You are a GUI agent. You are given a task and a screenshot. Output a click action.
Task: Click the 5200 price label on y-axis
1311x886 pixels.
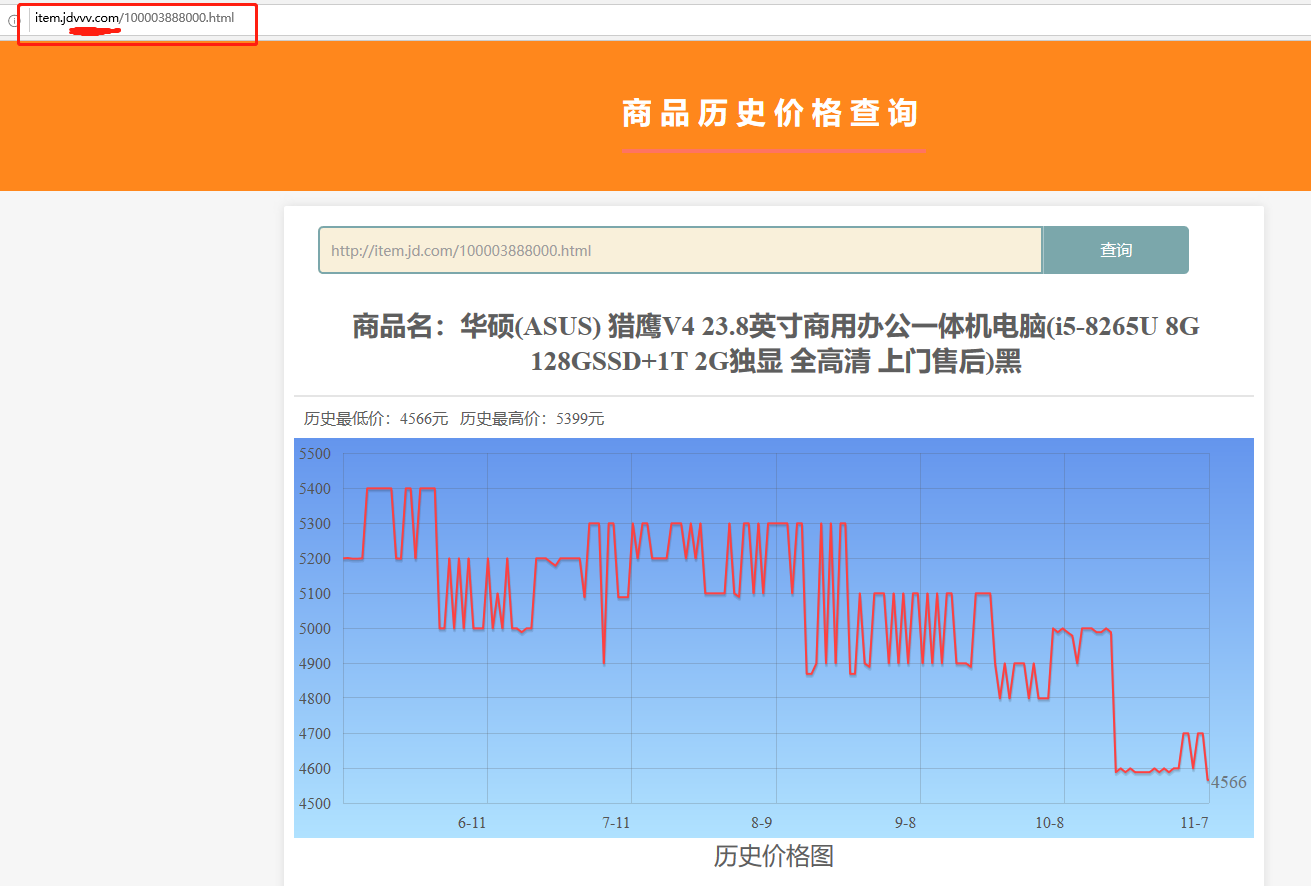pos(314,559)
